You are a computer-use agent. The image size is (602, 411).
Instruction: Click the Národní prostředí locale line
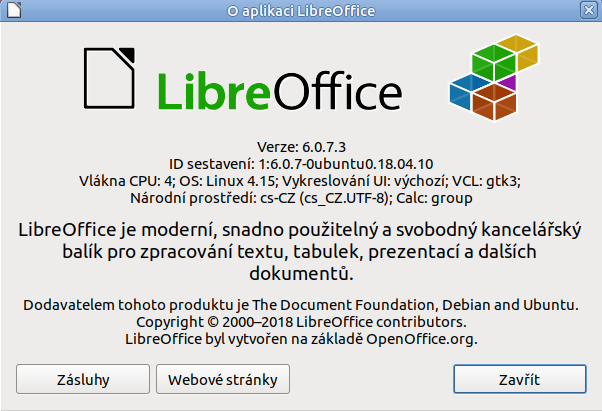click(x=300, y=199)
